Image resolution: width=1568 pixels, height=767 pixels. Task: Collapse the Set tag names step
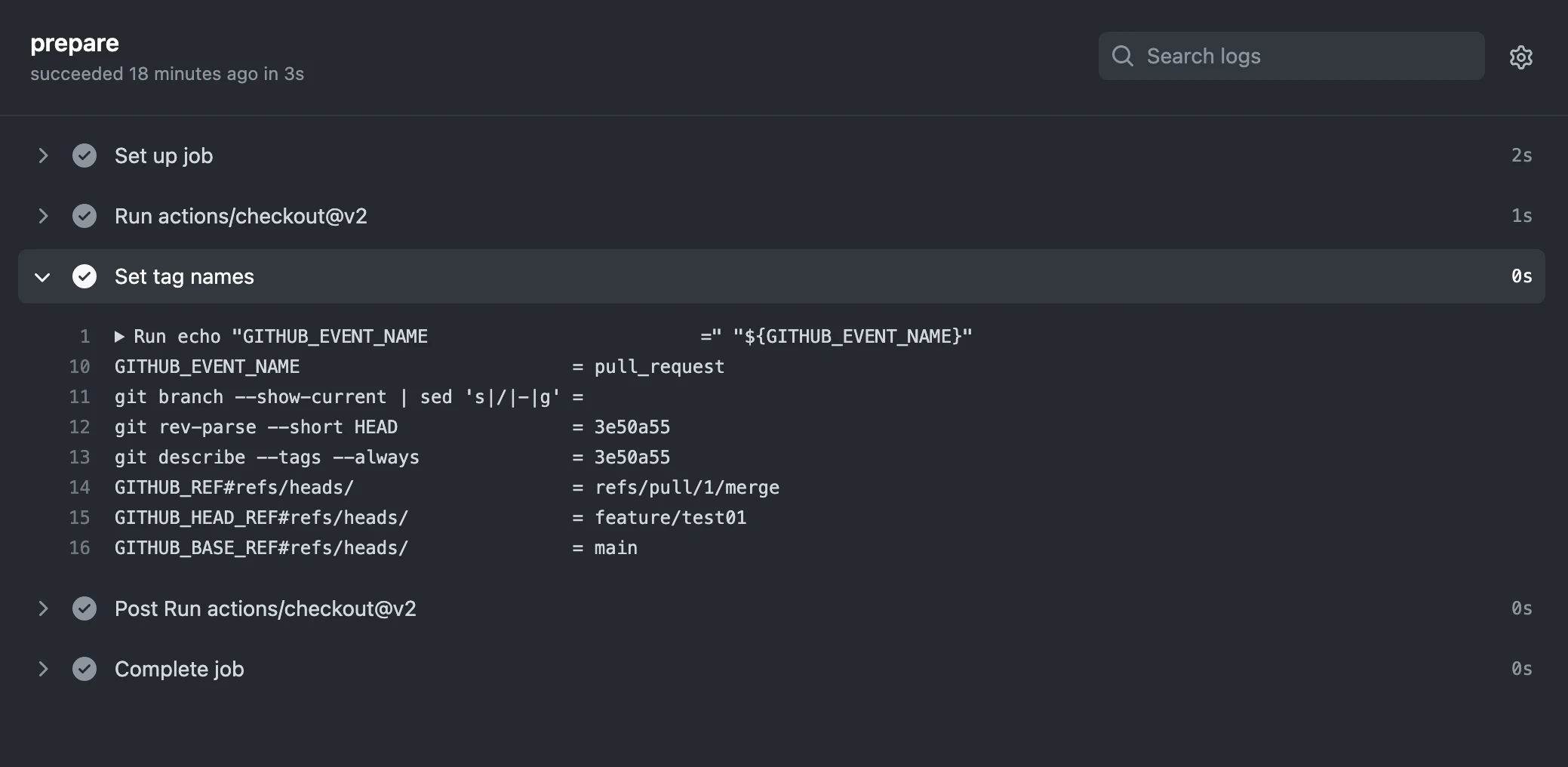click(42, 277)
